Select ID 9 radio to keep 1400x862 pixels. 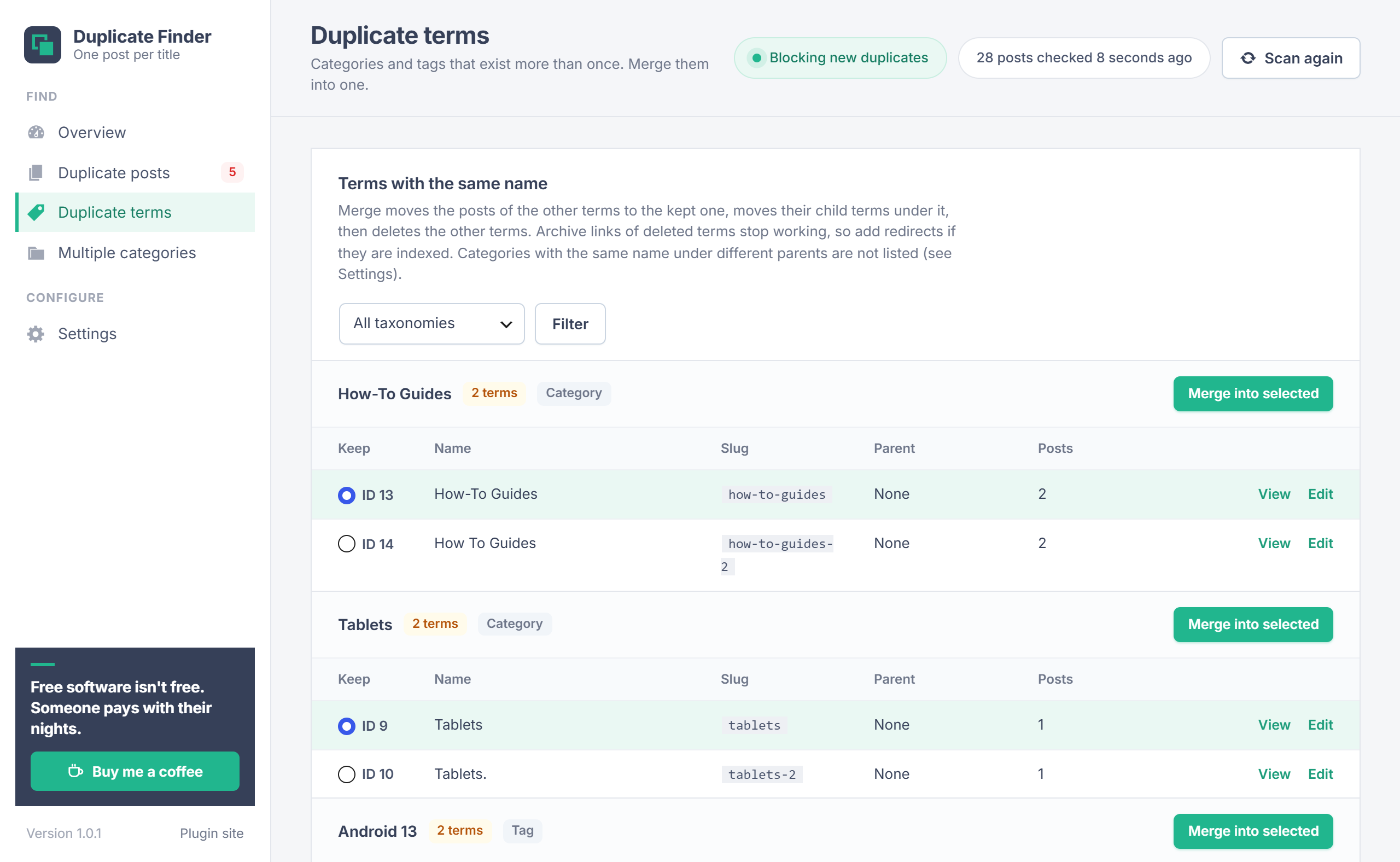coord(347,726)
